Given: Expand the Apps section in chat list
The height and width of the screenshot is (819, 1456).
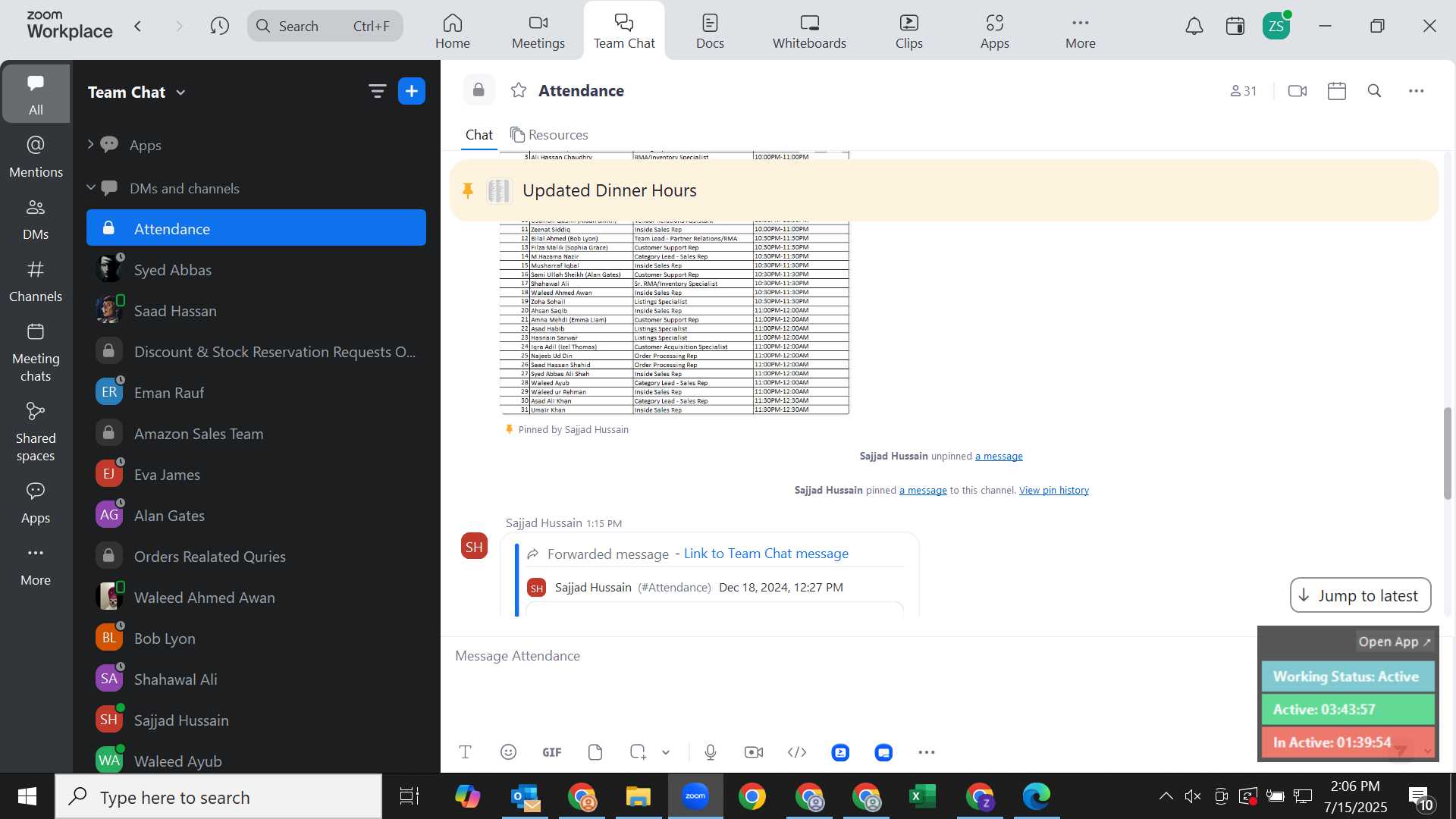Looking at the screenshot, I should coord(90,144).
